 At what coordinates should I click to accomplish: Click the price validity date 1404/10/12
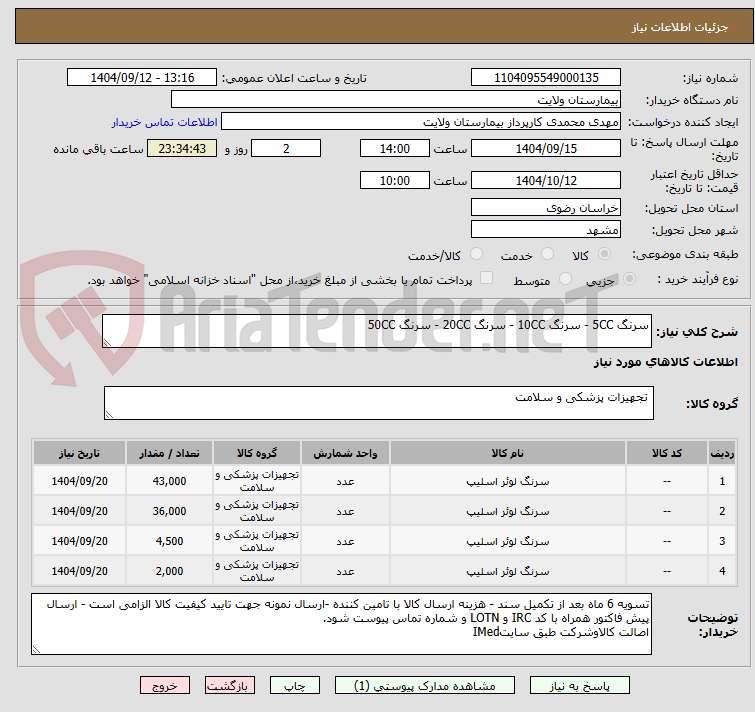[546, 181]
